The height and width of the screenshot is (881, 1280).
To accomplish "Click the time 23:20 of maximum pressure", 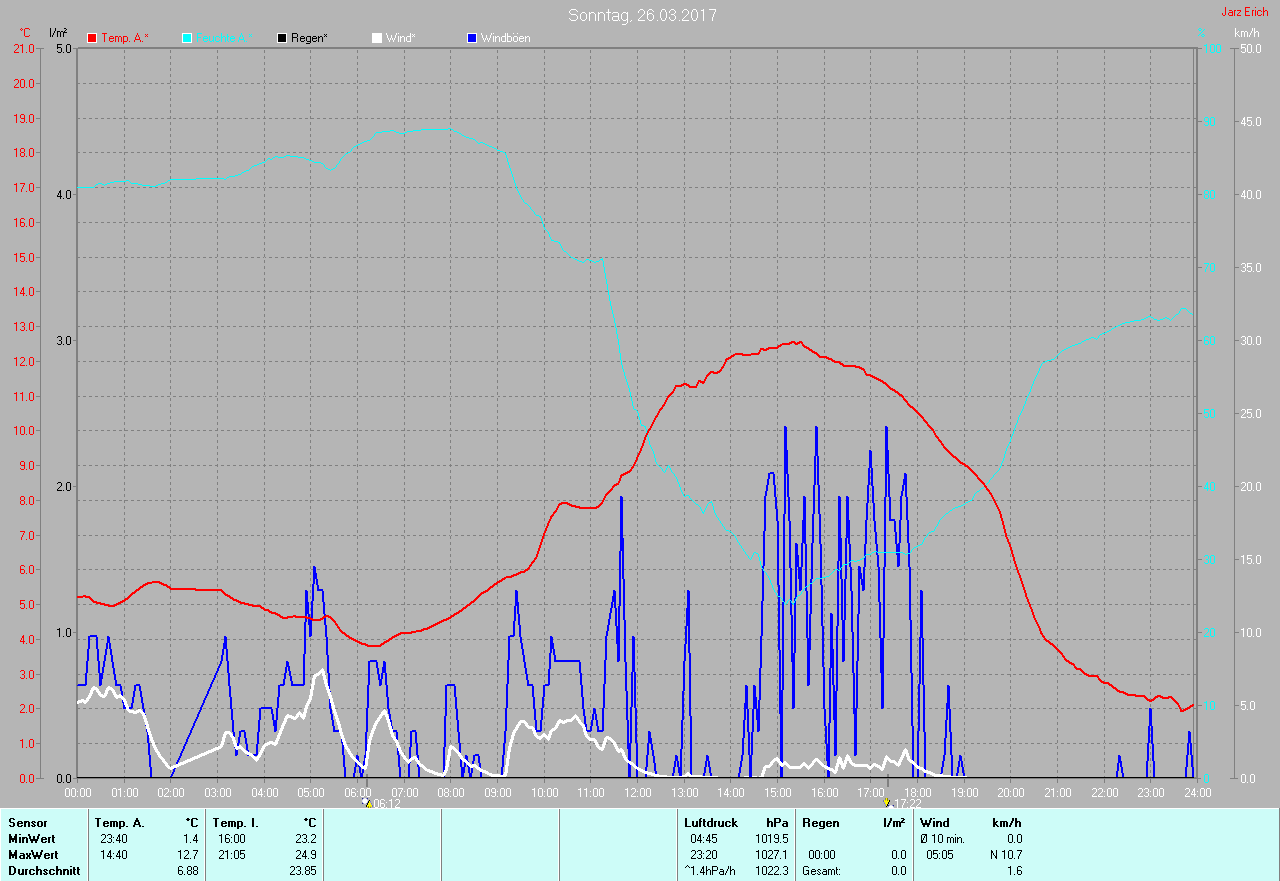I will 703,855.
